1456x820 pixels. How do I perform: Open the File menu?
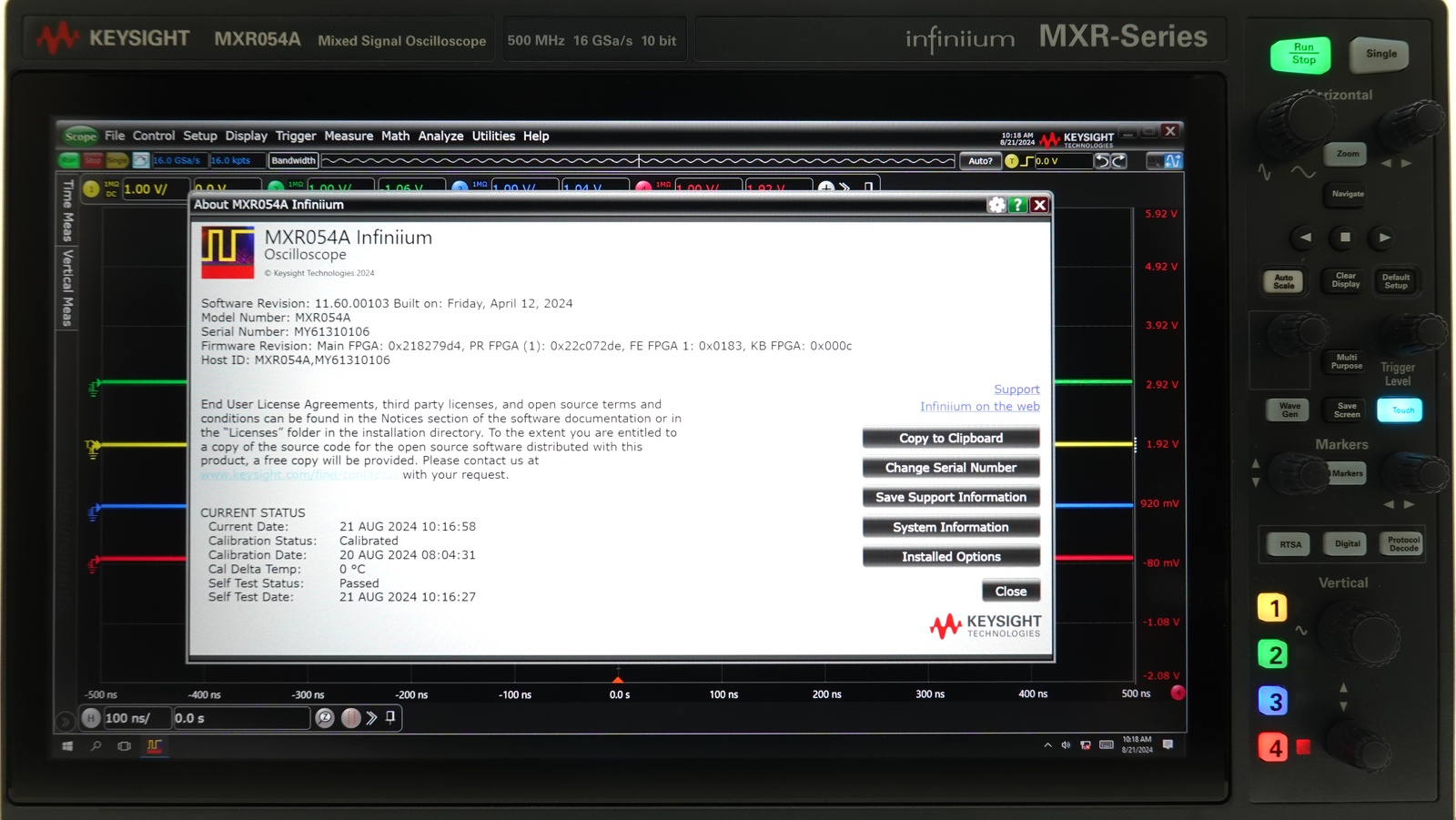[115, 136]
